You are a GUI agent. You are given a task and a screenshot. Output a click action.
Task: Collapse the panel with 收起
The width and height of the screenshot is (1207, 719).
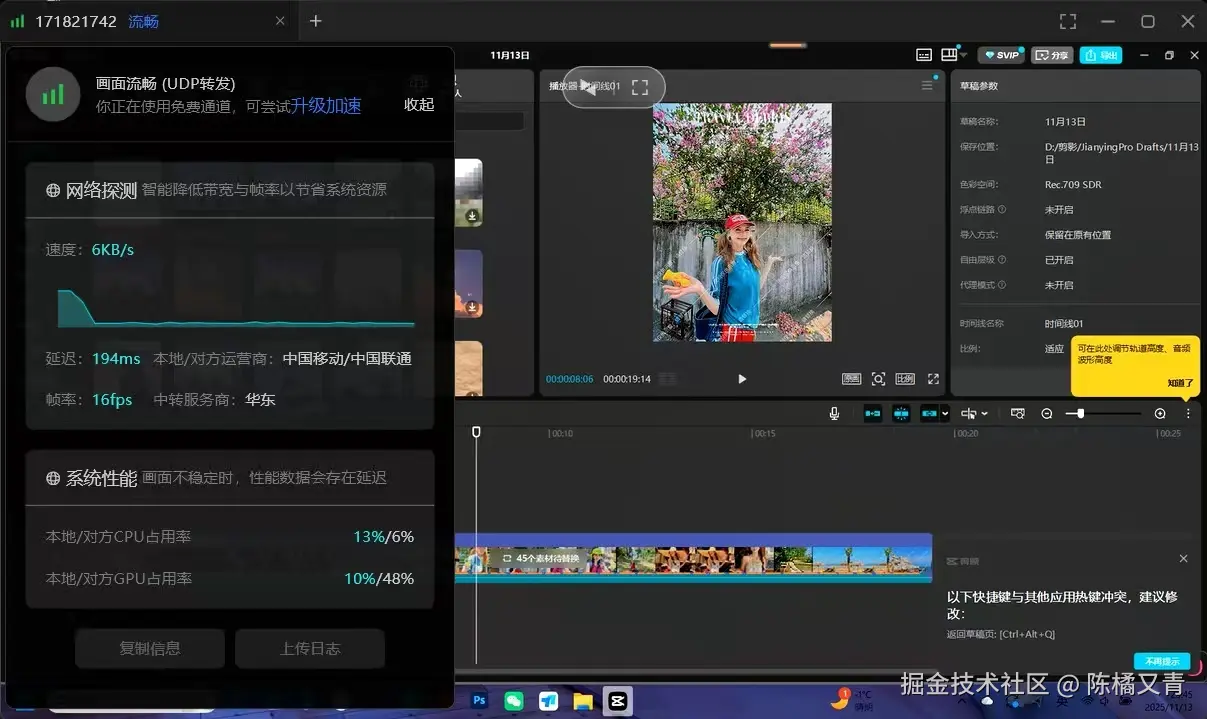pos(419,104)
